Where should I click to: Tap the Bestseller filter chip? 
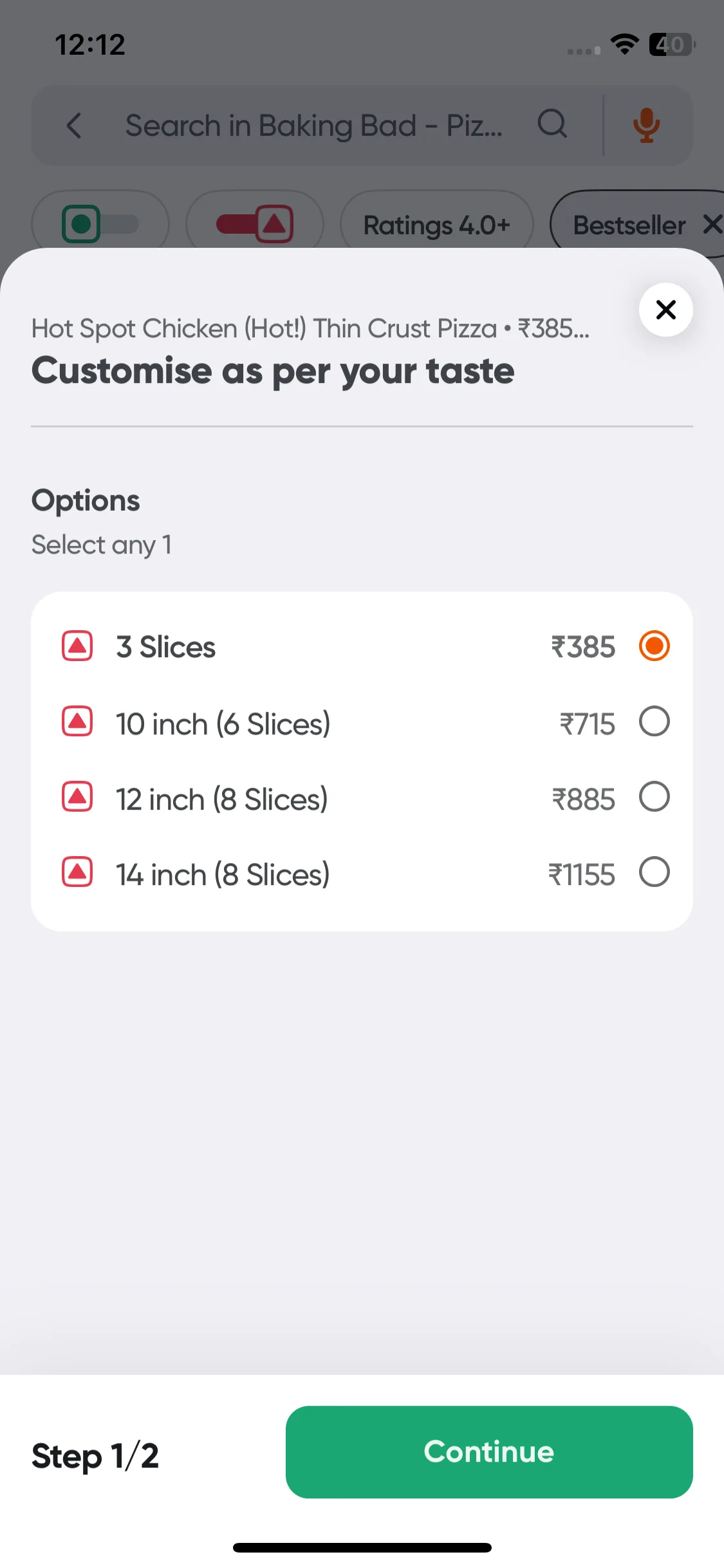click(x=629, y=225)
